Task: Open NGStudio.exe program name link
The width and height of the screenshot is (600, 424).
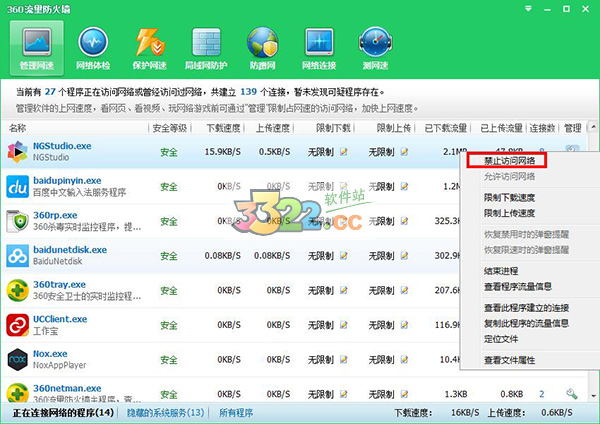Action: point(62,146)
